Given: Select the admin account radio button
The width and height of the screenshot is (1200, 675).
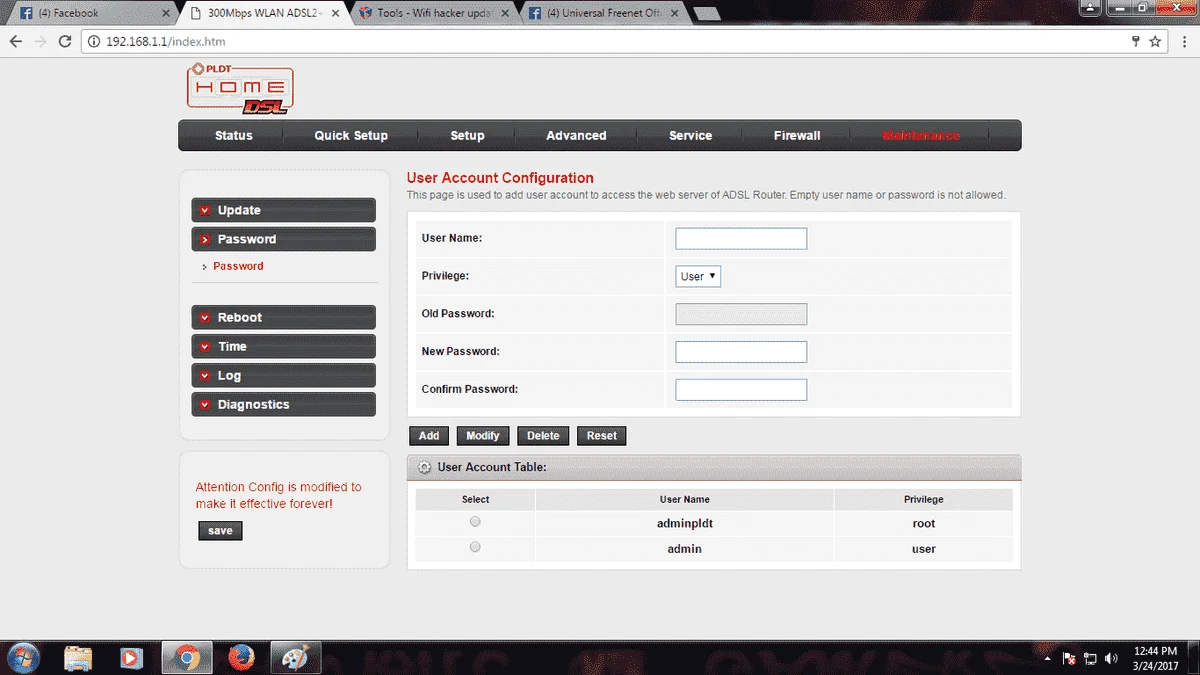Looking at the screenshot, I should tap(475, 547).
